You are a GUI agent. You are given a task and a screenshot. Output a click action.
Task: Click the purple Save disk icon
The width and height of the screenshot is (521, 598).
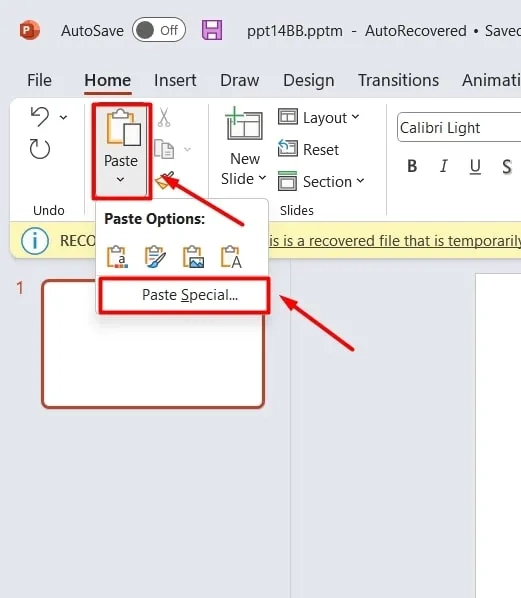(212, 30)
